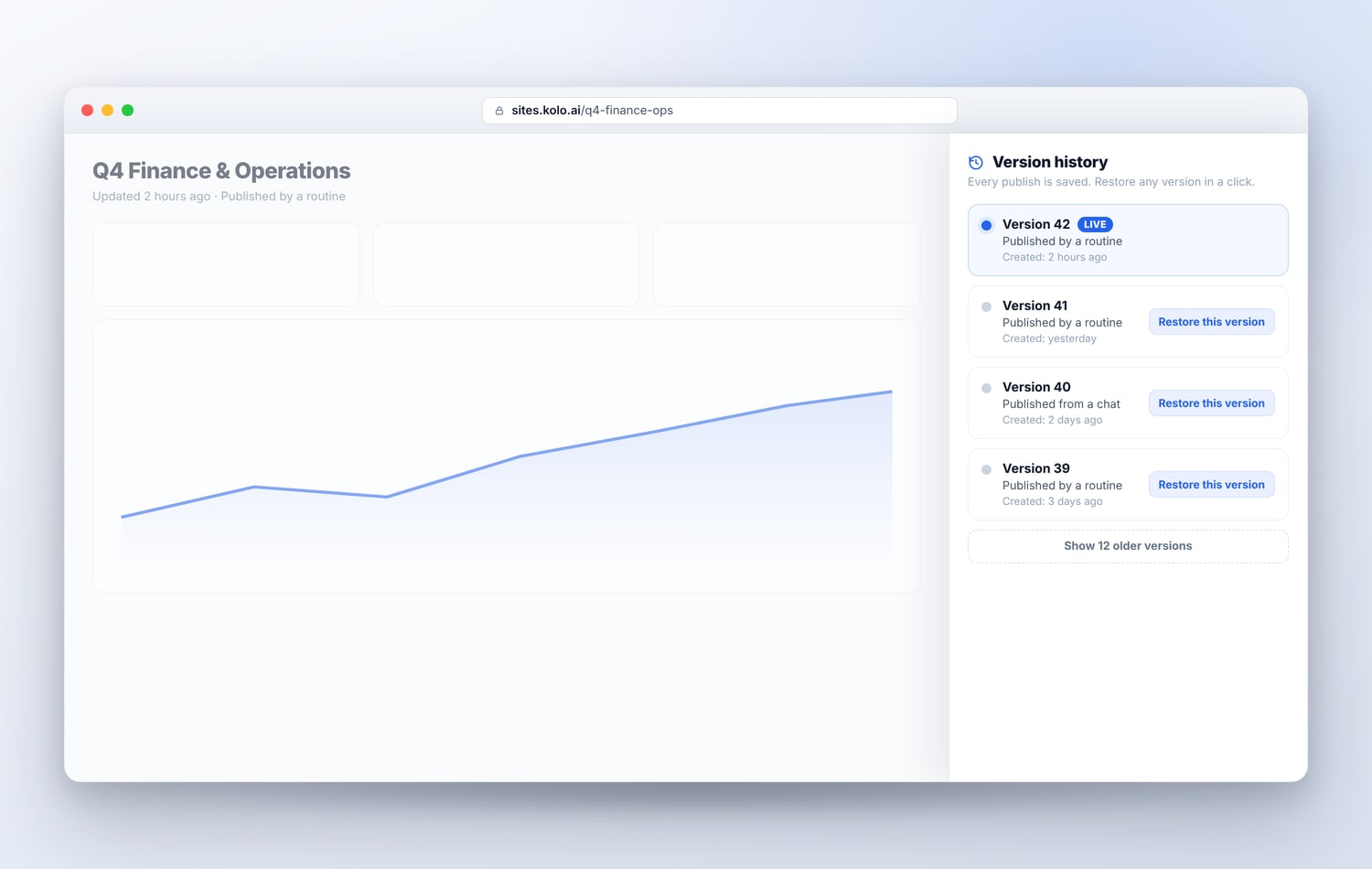Select the Version 42 radio dot
This screenshot has height=869, width=1372.
(x=986, y=225)
